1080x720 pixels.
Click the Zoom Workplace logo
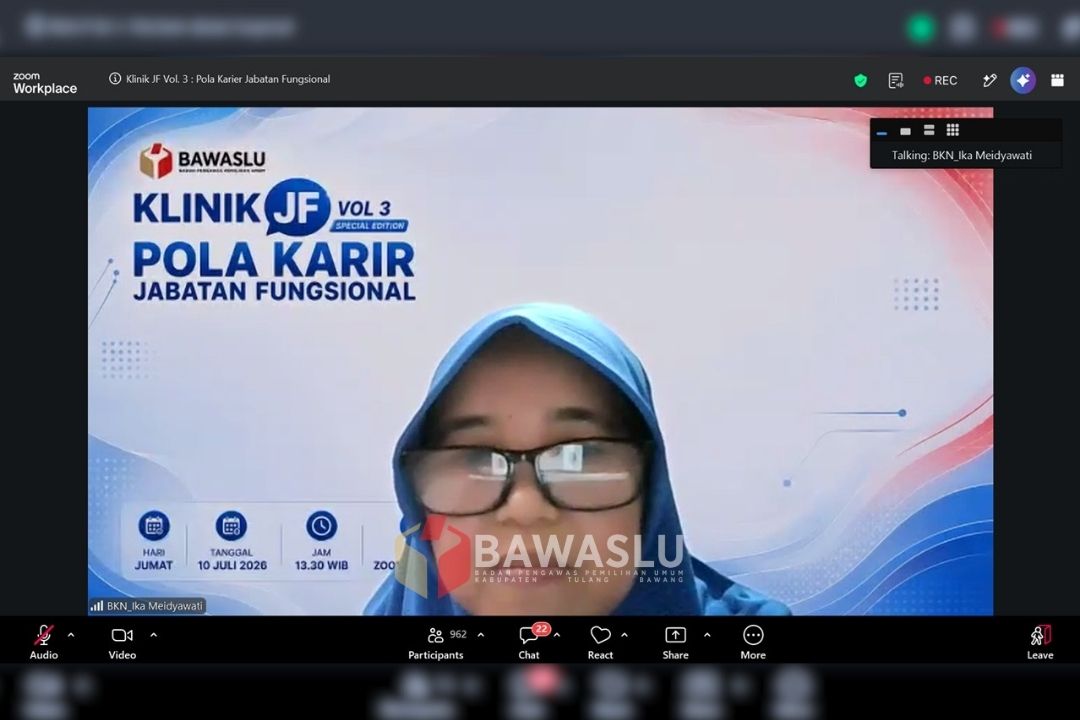45,83
